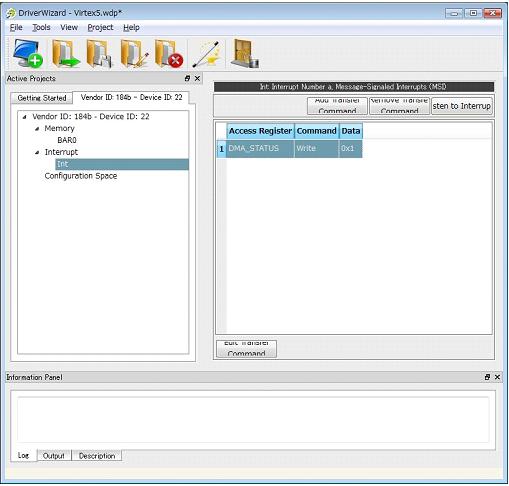Viewport: 509px width, 486px height.
Task: Open the Tools menu
Action: coord(41,27)
